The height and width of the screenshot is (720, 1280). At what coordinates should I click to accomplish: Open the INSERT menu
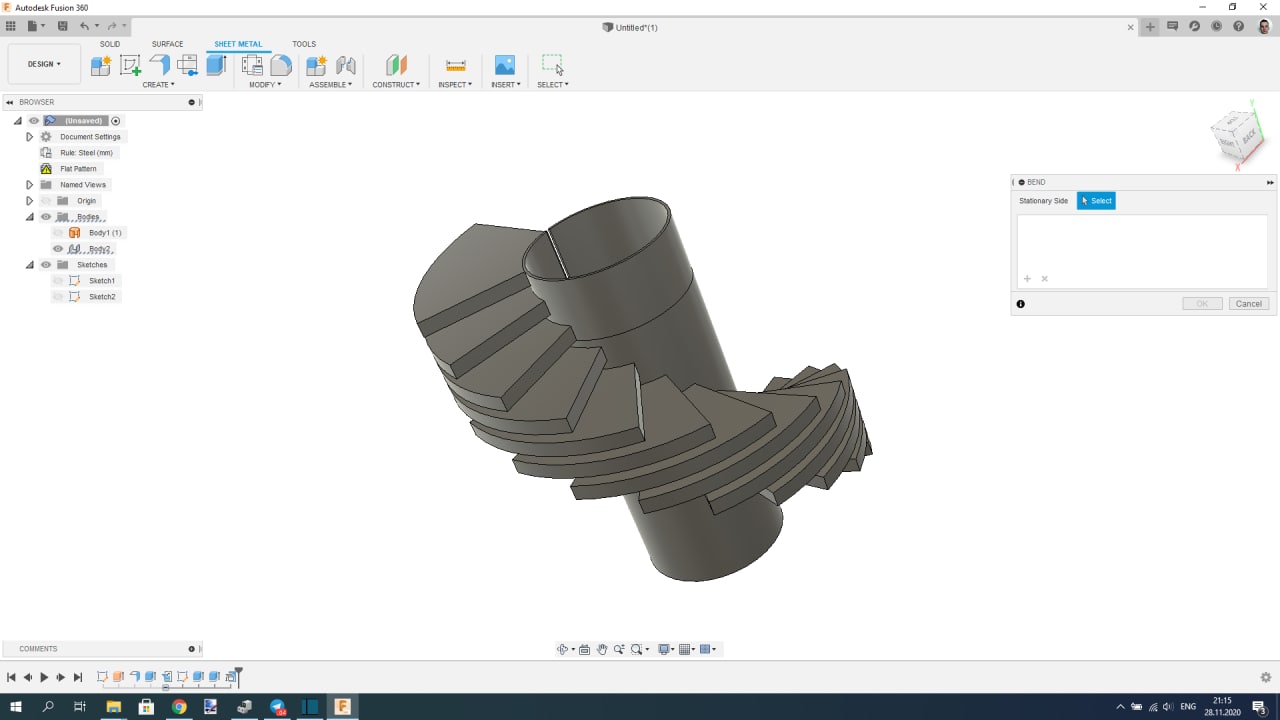click(x=505, y=85)
